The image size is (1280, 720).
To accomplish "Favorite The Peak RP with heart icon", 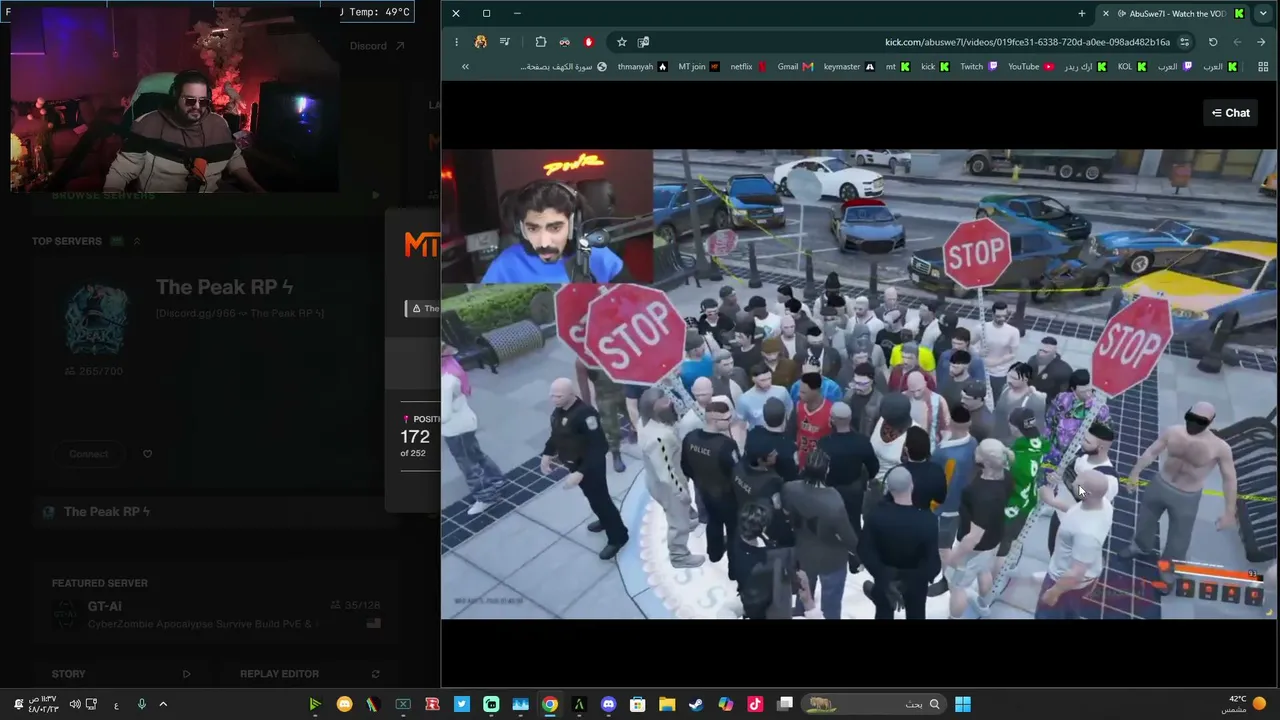I will pyautogui.click(x=147, y=454).
